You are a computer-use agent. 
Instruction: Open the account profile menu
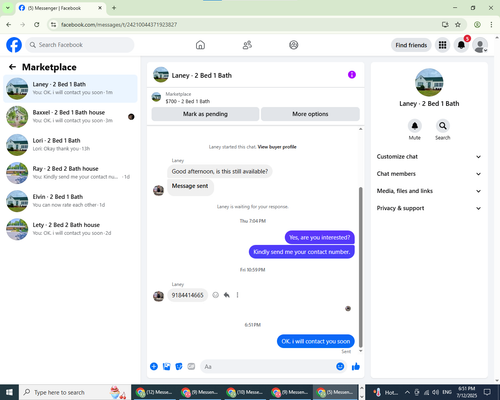[480, 45]
